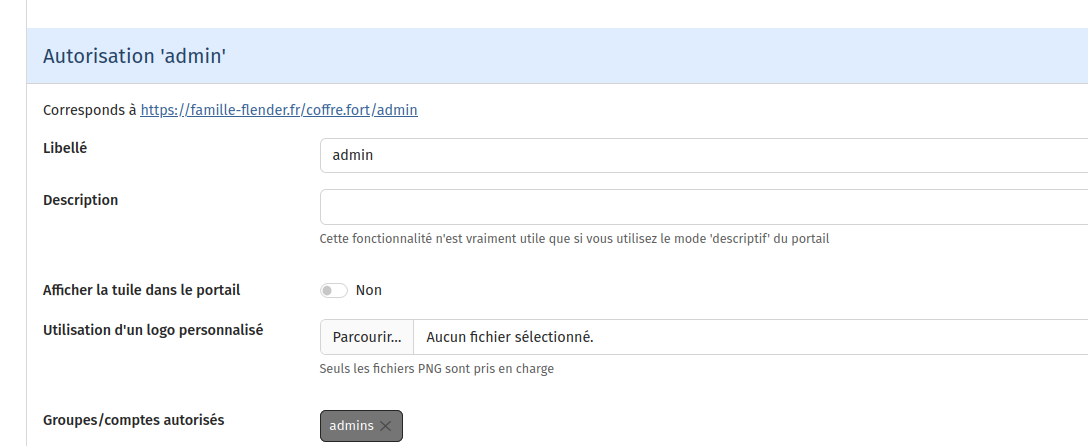
Task: Click the "Autorisation 'admin'" panel heading
Action: coord(134,57)
